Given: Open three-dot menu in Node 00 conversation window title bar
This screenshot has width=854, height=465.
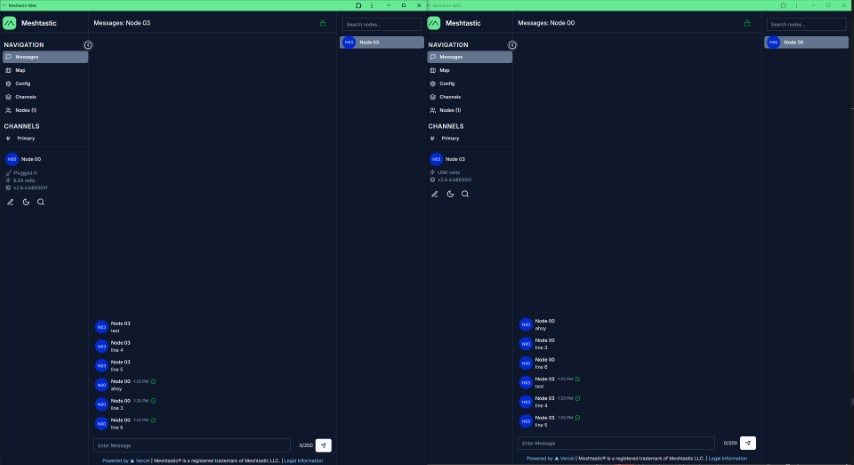Looking at the screenshot, I should [x=796, y=5].
